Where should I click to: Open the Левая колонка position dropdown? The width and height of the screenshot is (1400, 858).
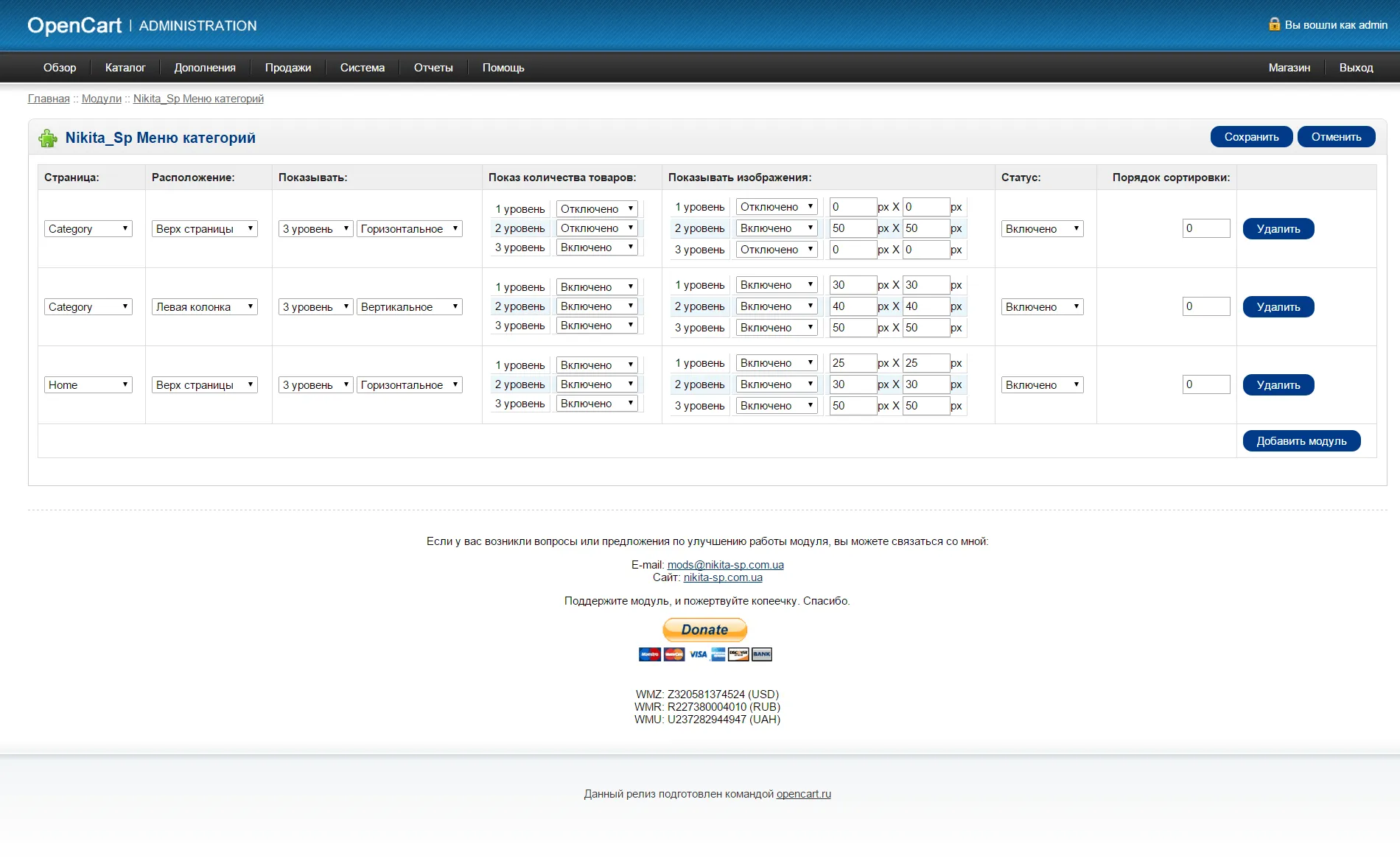pos(205,307)
